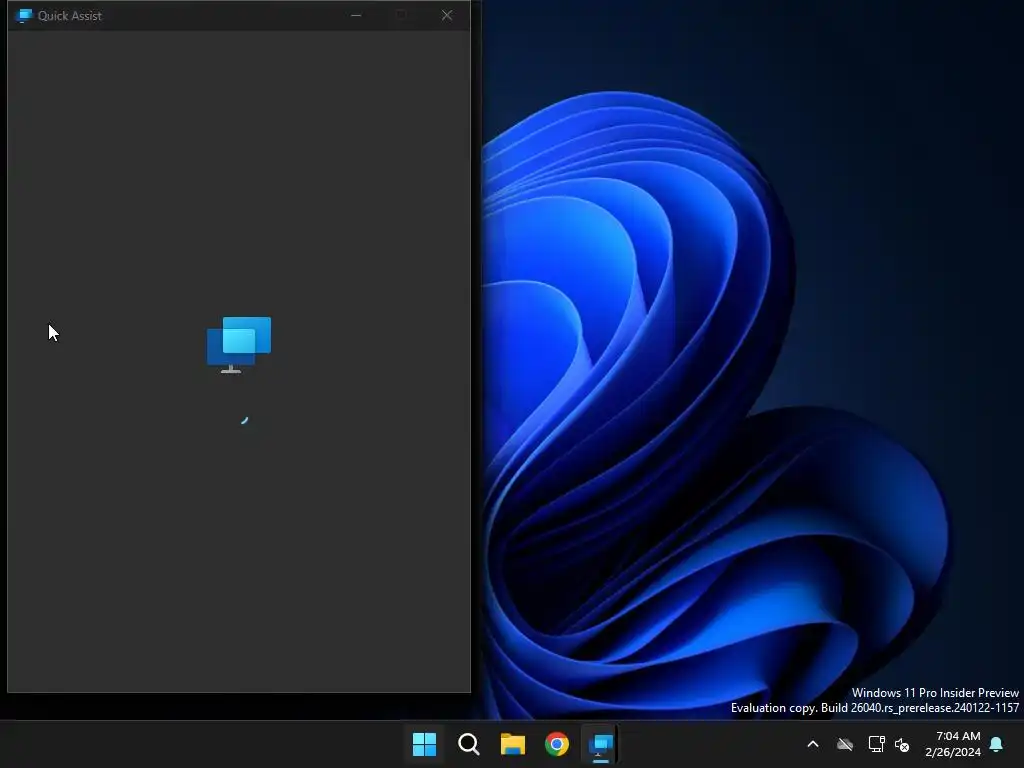Launch File Explorer from taskbar
1024x768 pixels.
tap(513, 744)
